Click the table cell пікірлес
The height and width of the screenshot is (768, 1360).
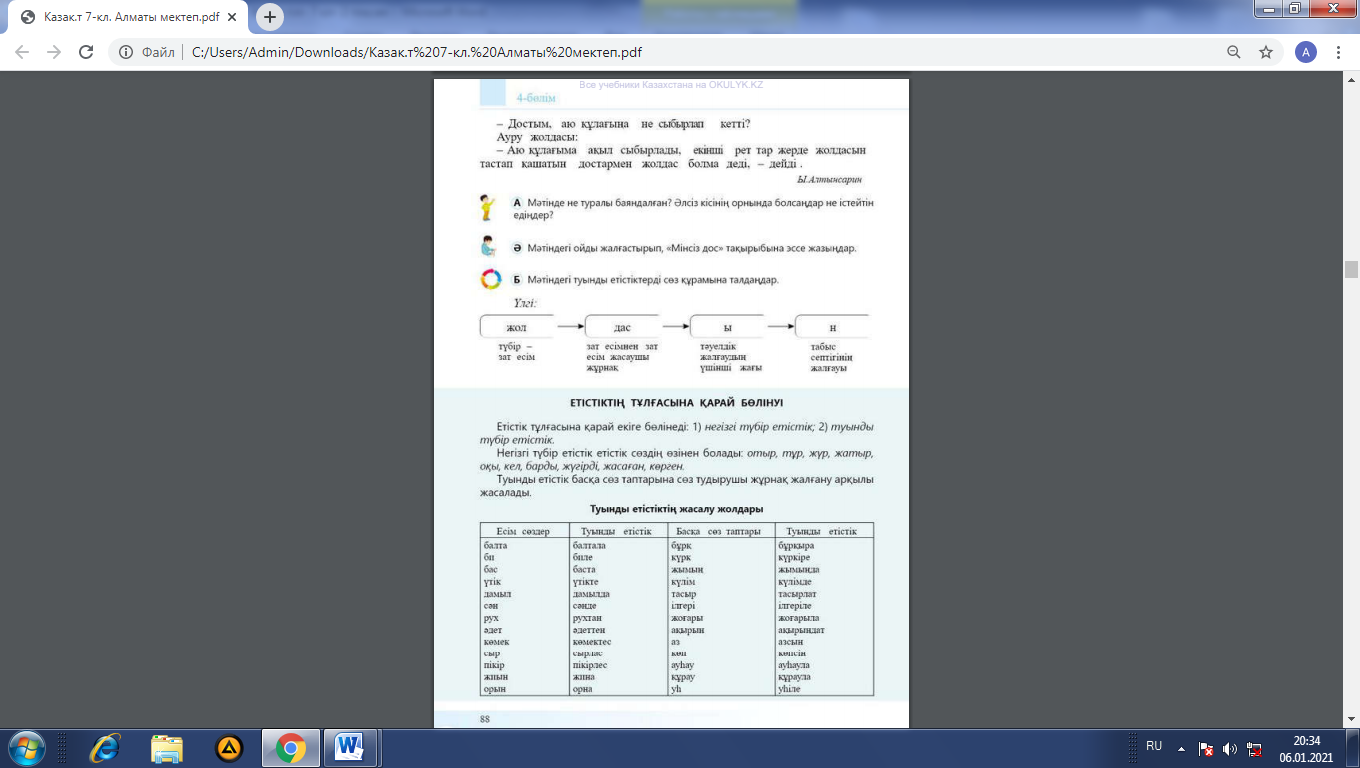pos(590,665)
